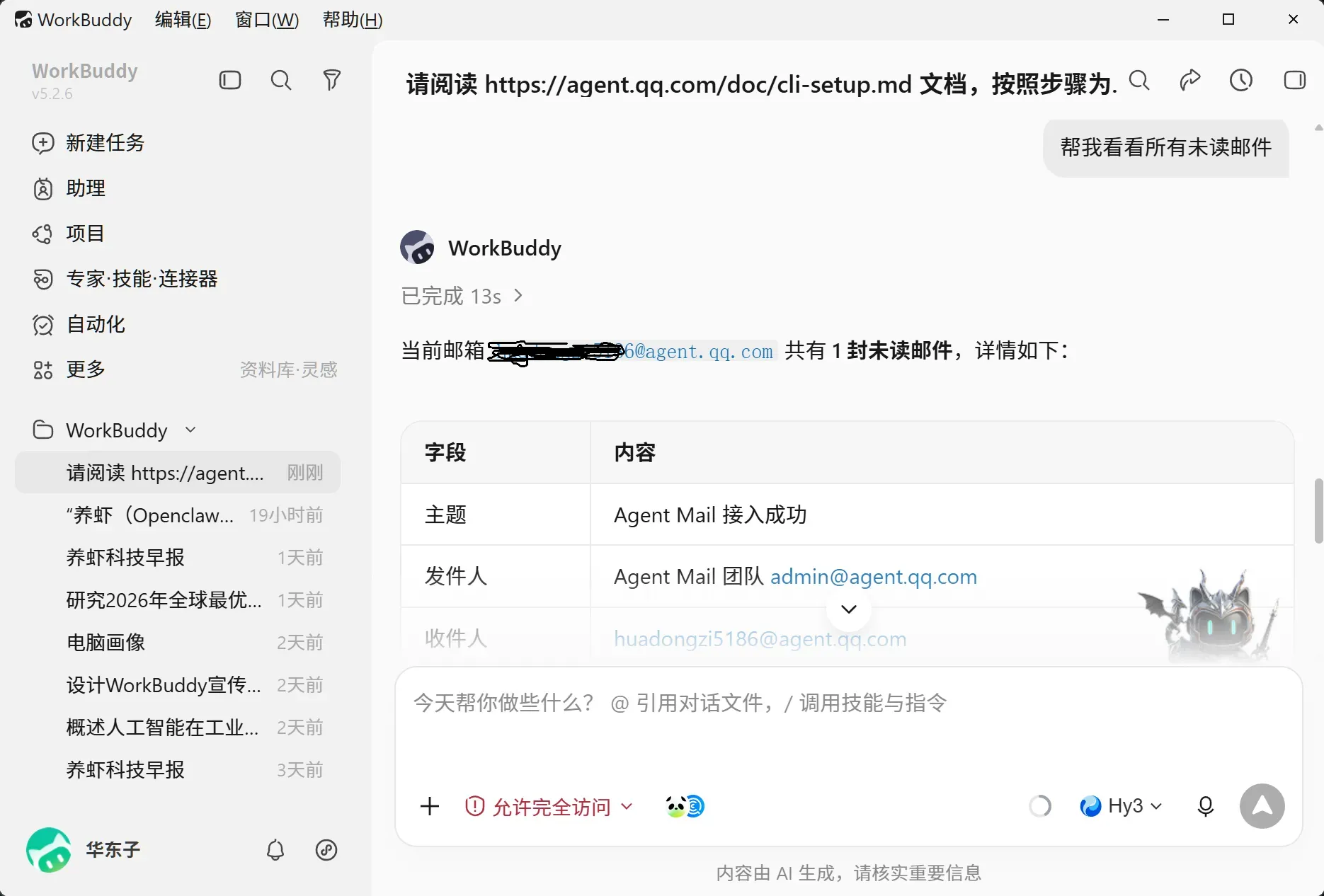Click the 主题 field cell
The height and width of the screenshot is (896, 1324).
coord(496,515)
